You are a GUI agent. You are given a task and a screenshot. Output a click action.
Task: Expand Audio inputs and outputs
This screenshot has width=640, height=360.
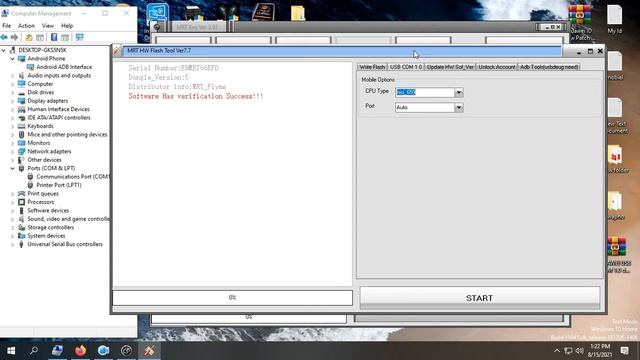point(12,76)
